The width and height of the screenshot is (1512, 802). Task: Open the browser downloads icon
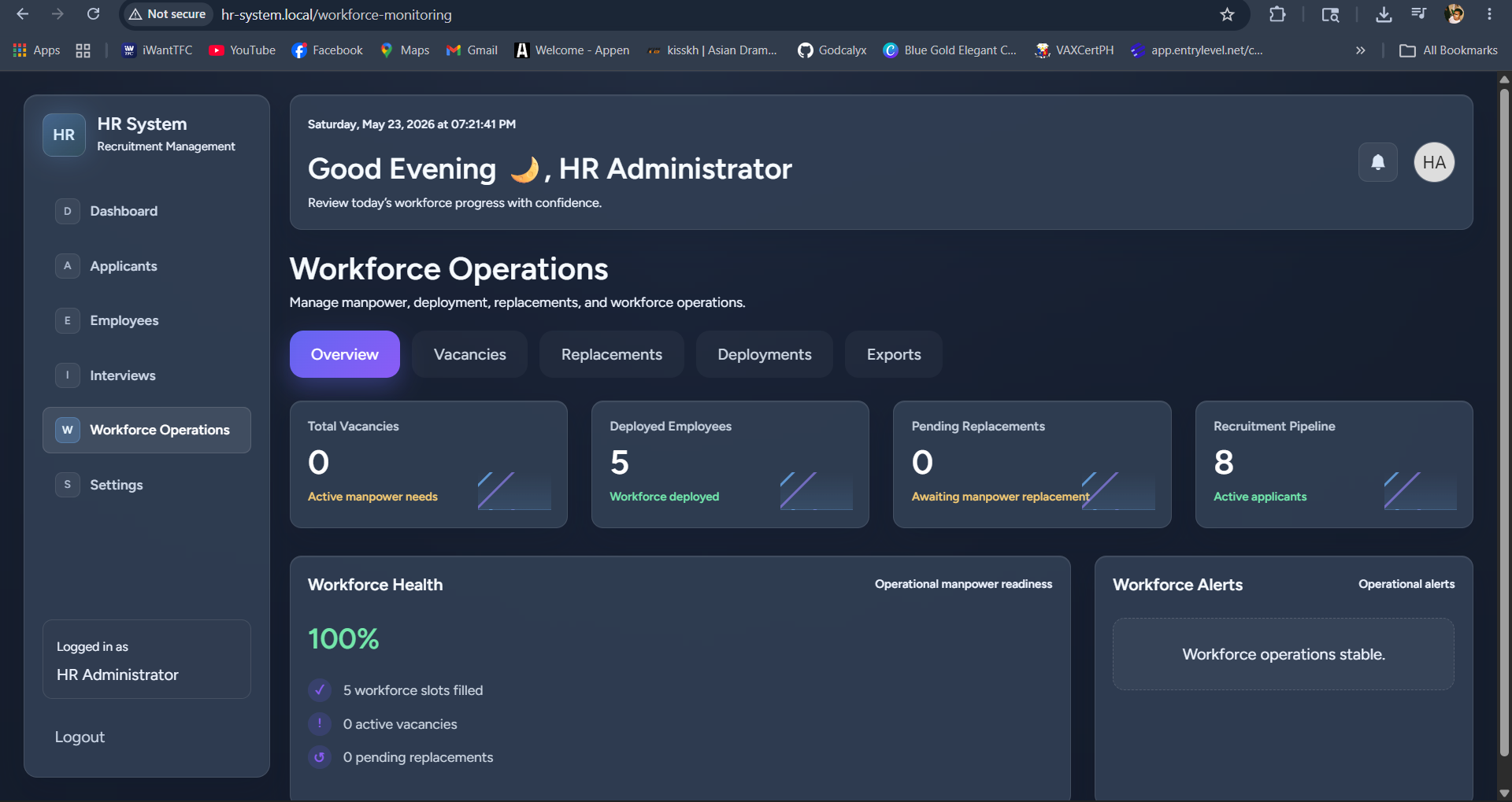coord(1384,14)
